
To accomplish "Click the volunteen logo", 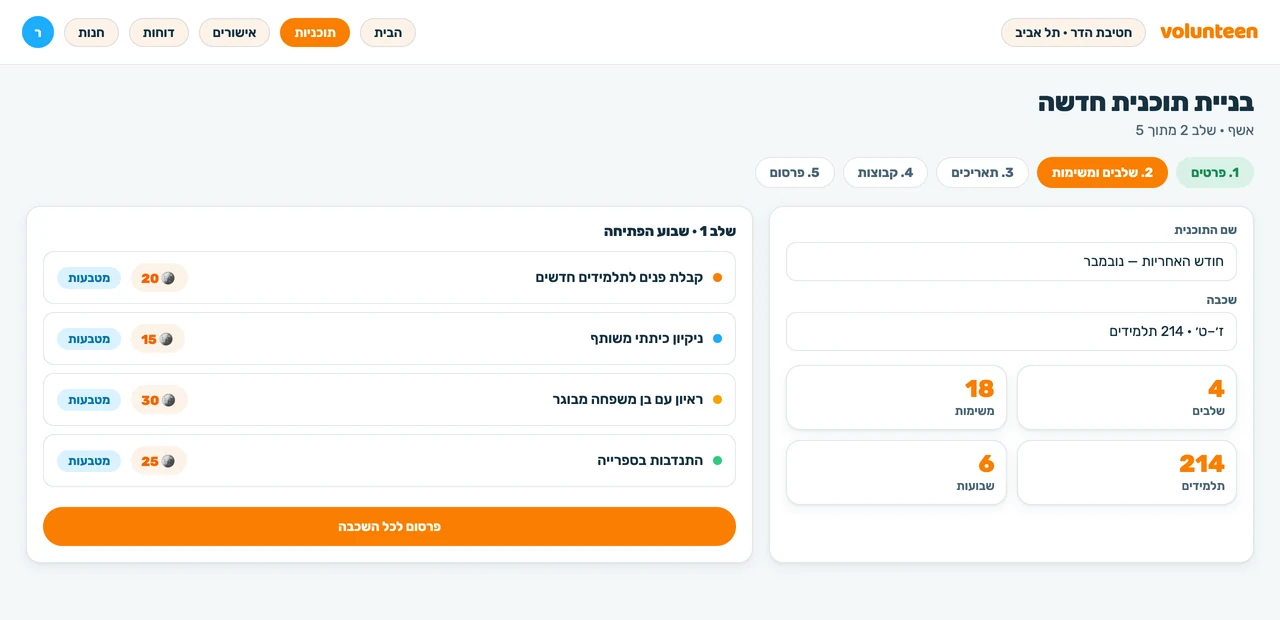I will click(x=1209, y=32).
